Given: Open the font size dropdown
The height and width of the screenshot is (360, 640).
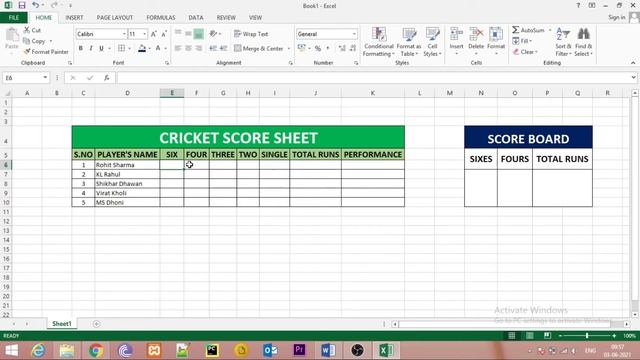Looking at the screenshot, I should [x=144, y=34].
